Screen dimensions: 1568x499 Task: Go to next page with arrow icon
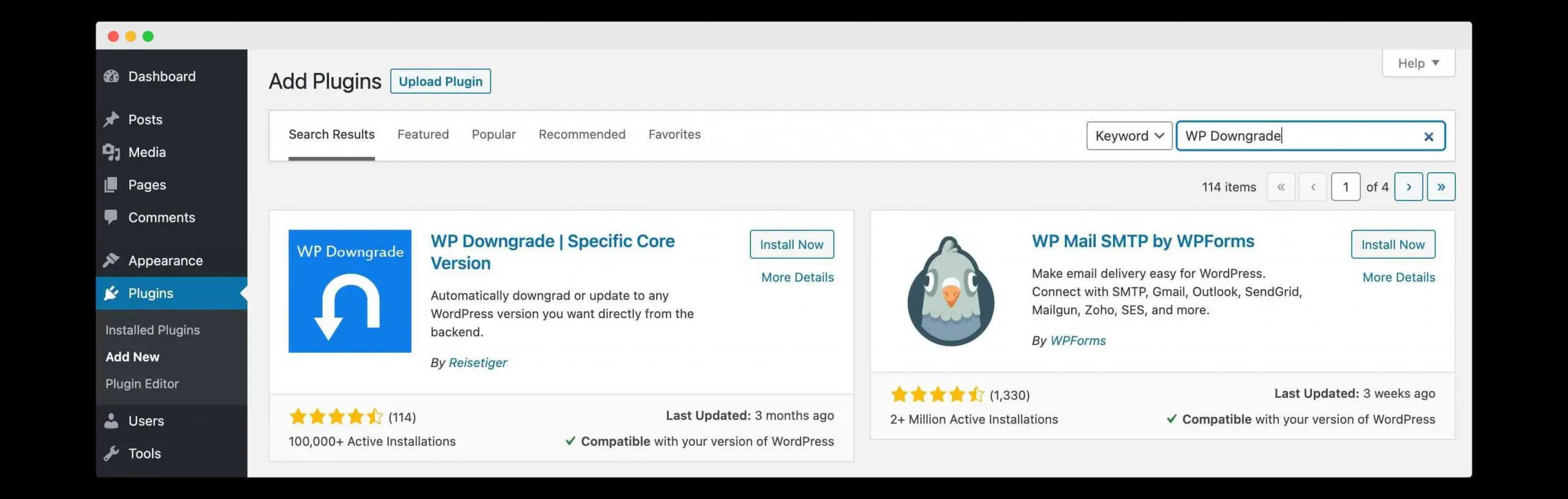(1409, 186)
